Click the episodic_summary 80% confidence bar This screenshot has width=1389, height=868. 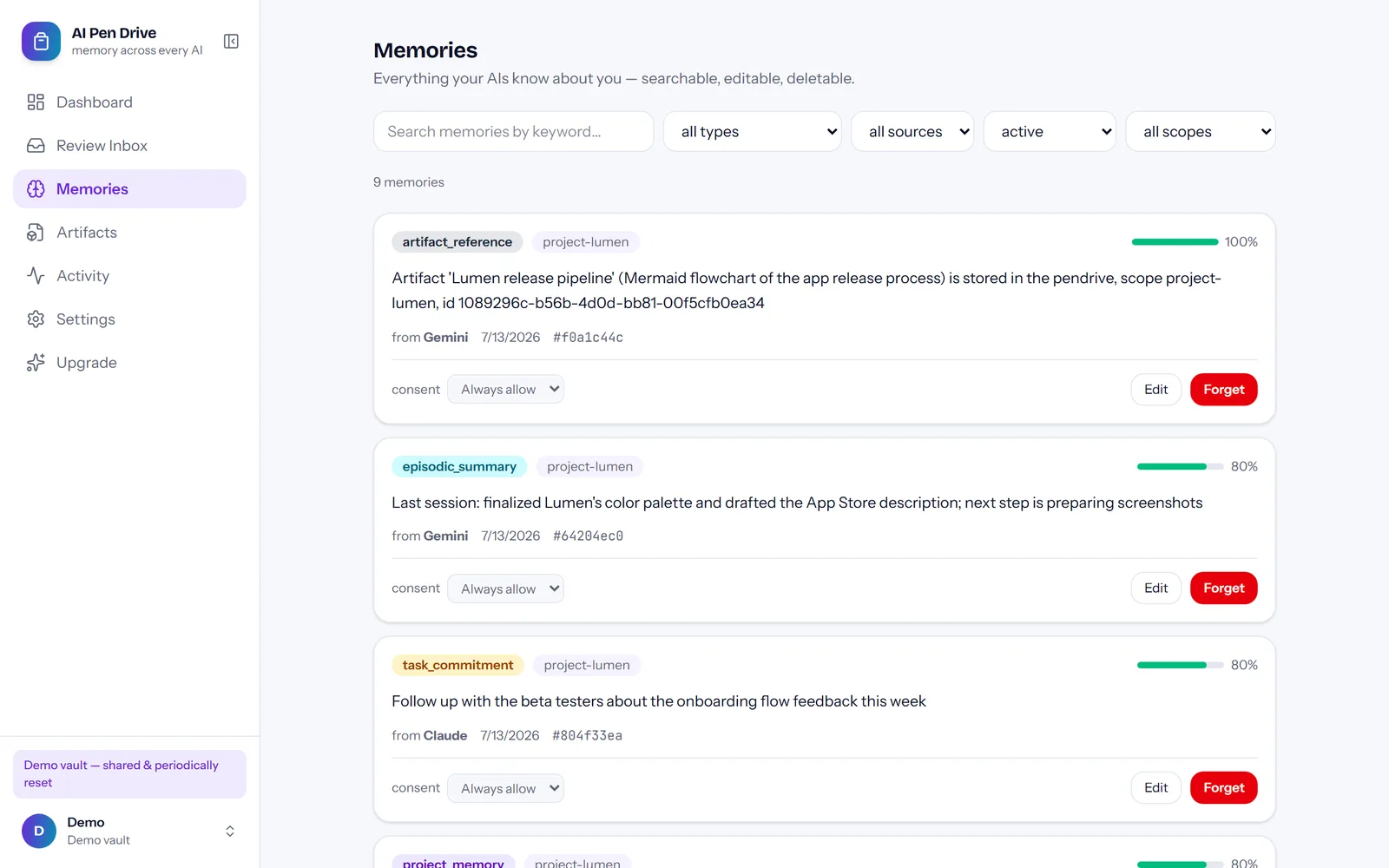[x=1180, y=467]
